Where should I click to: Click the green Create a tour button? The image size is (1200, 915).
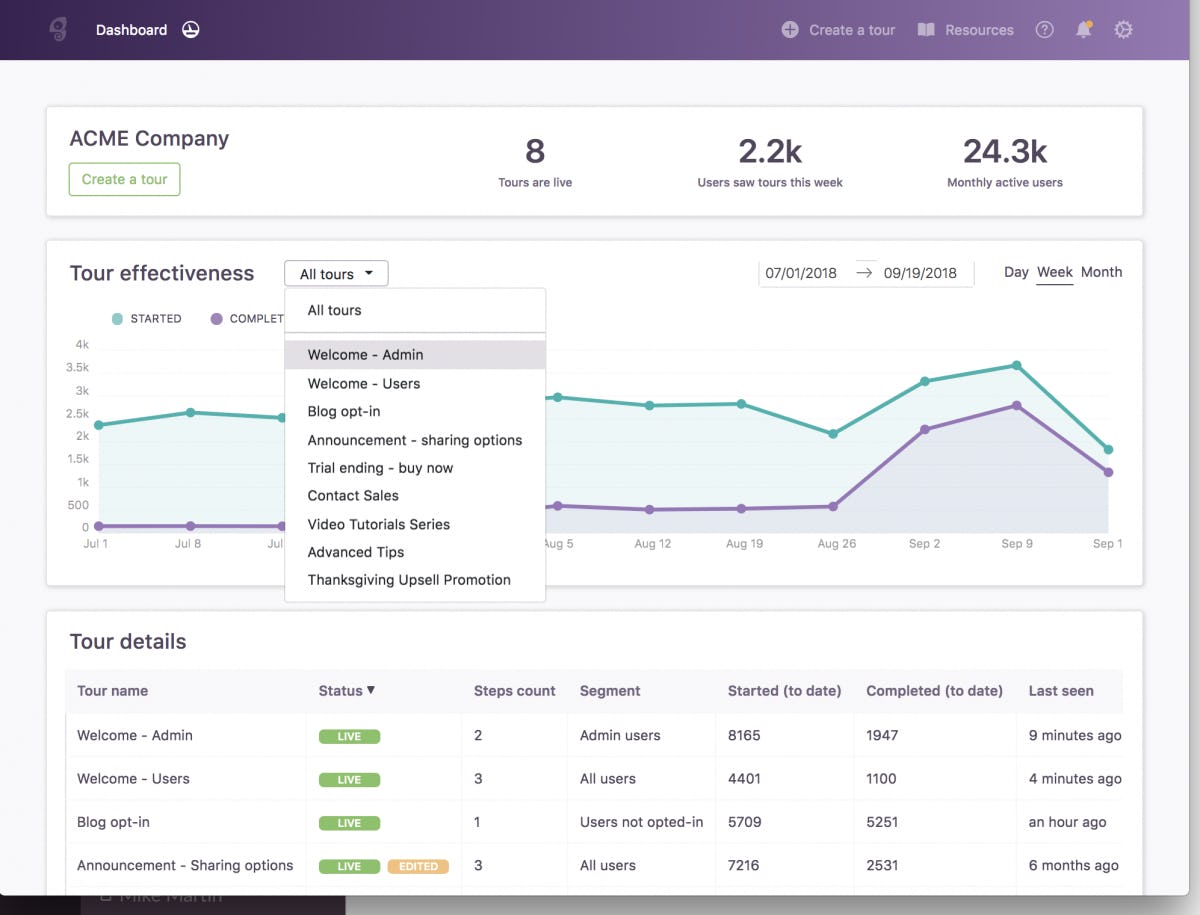(x=124, y=179)
